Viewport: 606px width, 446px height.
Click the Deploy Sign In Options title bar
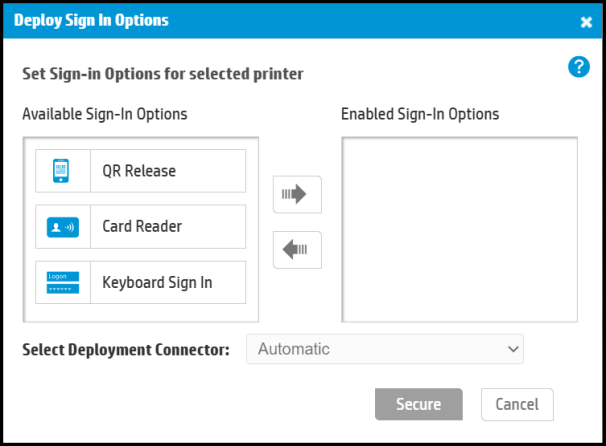[250, 20]
